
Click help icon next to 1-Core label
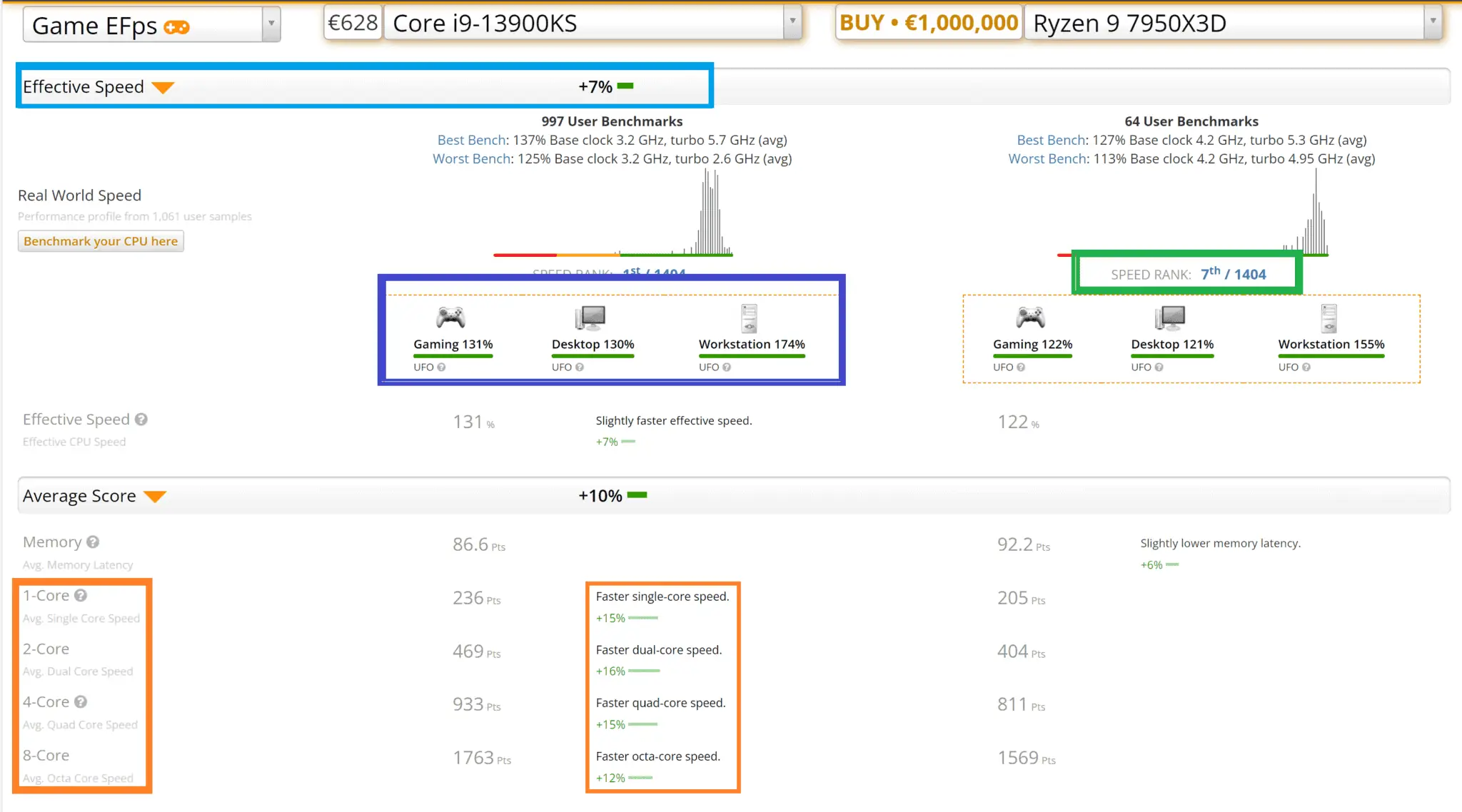coord(81,595)
